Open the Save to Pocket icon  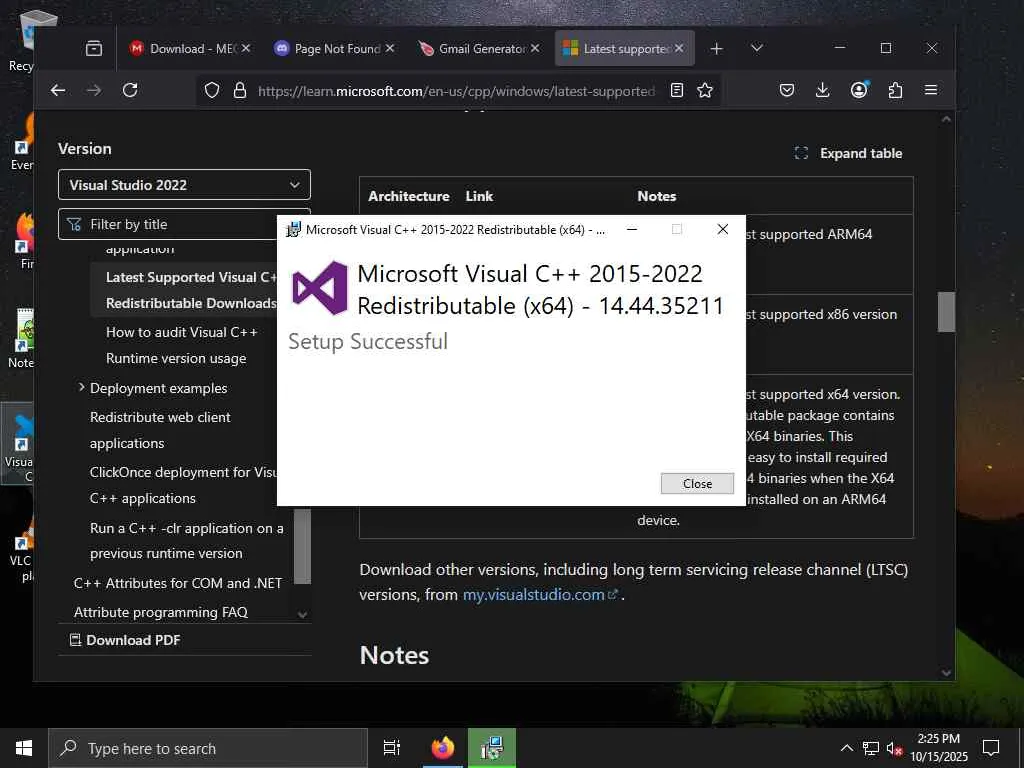[787, 90]
